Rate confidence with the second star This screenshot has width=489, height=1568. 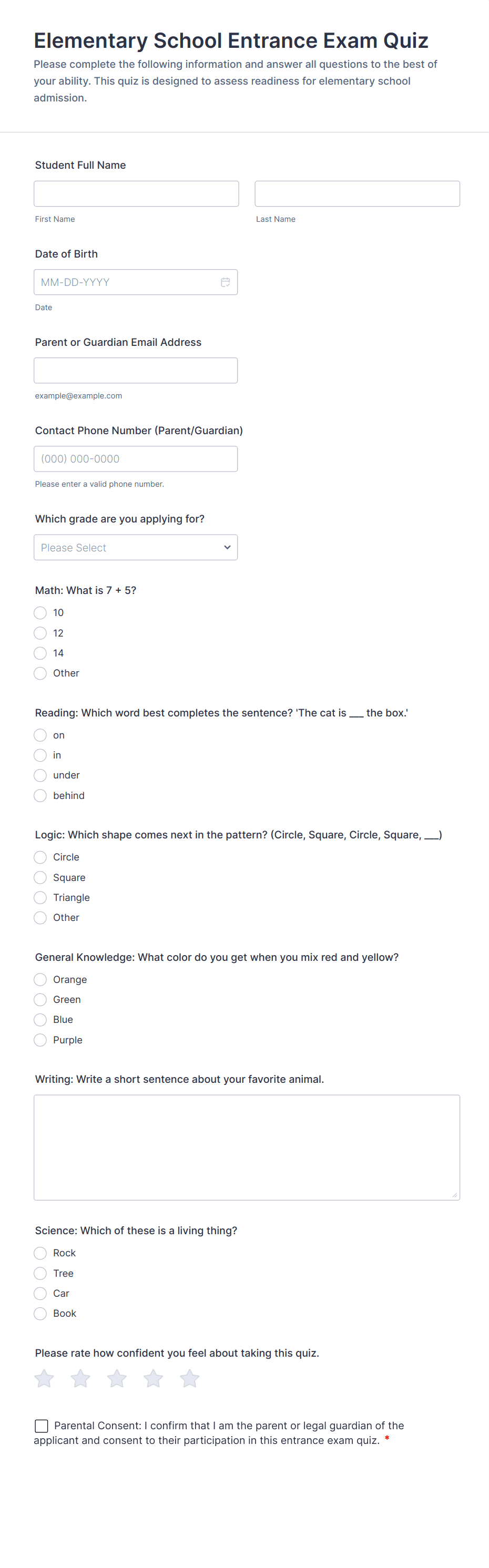pos(80,1379)
